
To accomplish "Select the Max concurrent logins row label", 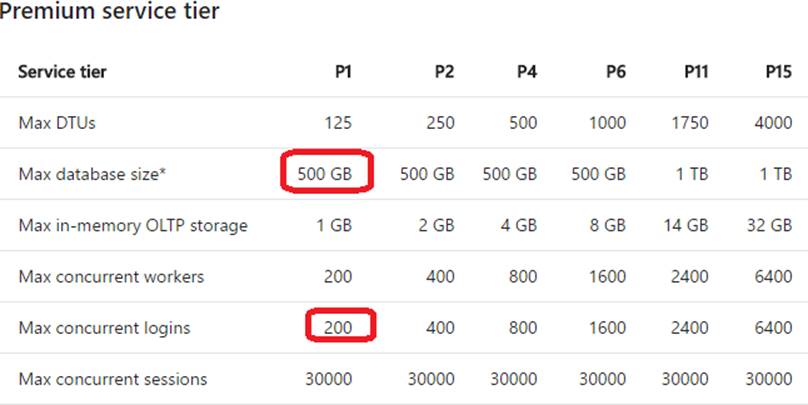I will (x=105, y=328).
